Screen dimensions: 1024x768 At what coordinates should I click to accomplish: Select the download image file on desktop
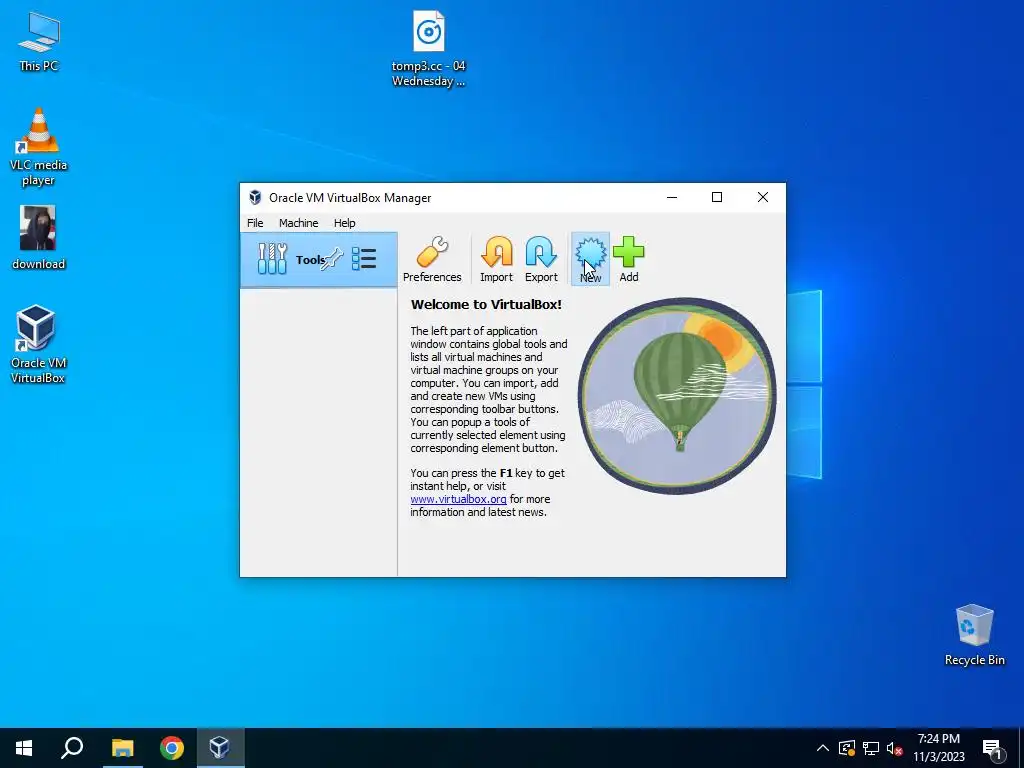coord(39,238)
